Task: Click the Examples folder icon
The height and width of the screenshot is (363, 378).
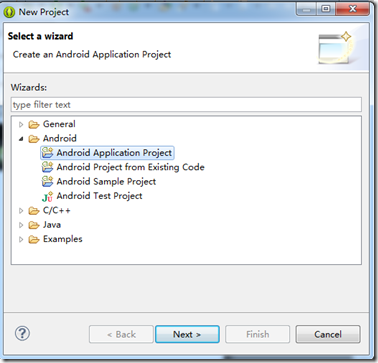Action: click(34, 239)
